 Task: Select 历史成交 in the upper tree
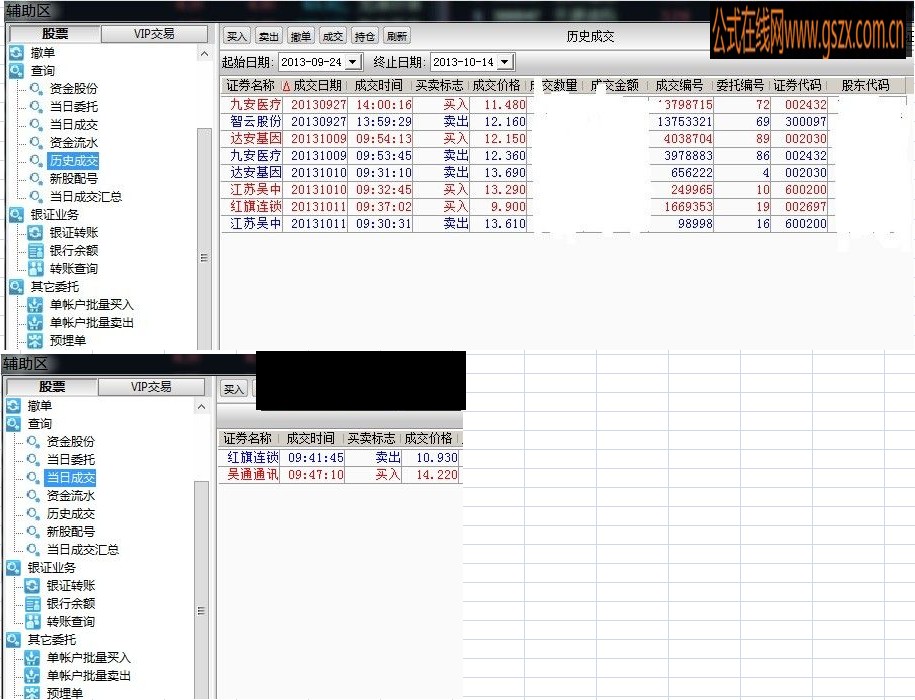click(x=74, y=160)
